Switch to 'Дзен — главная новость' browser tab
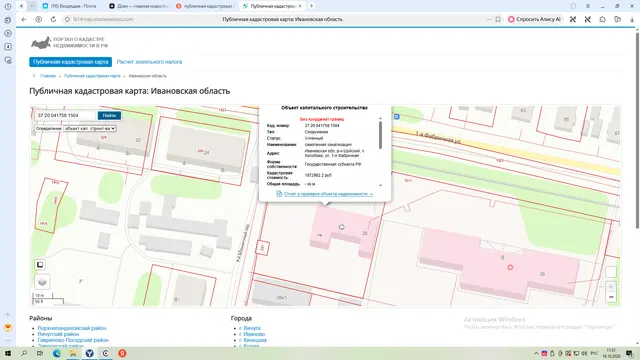 tap(138, 6)
